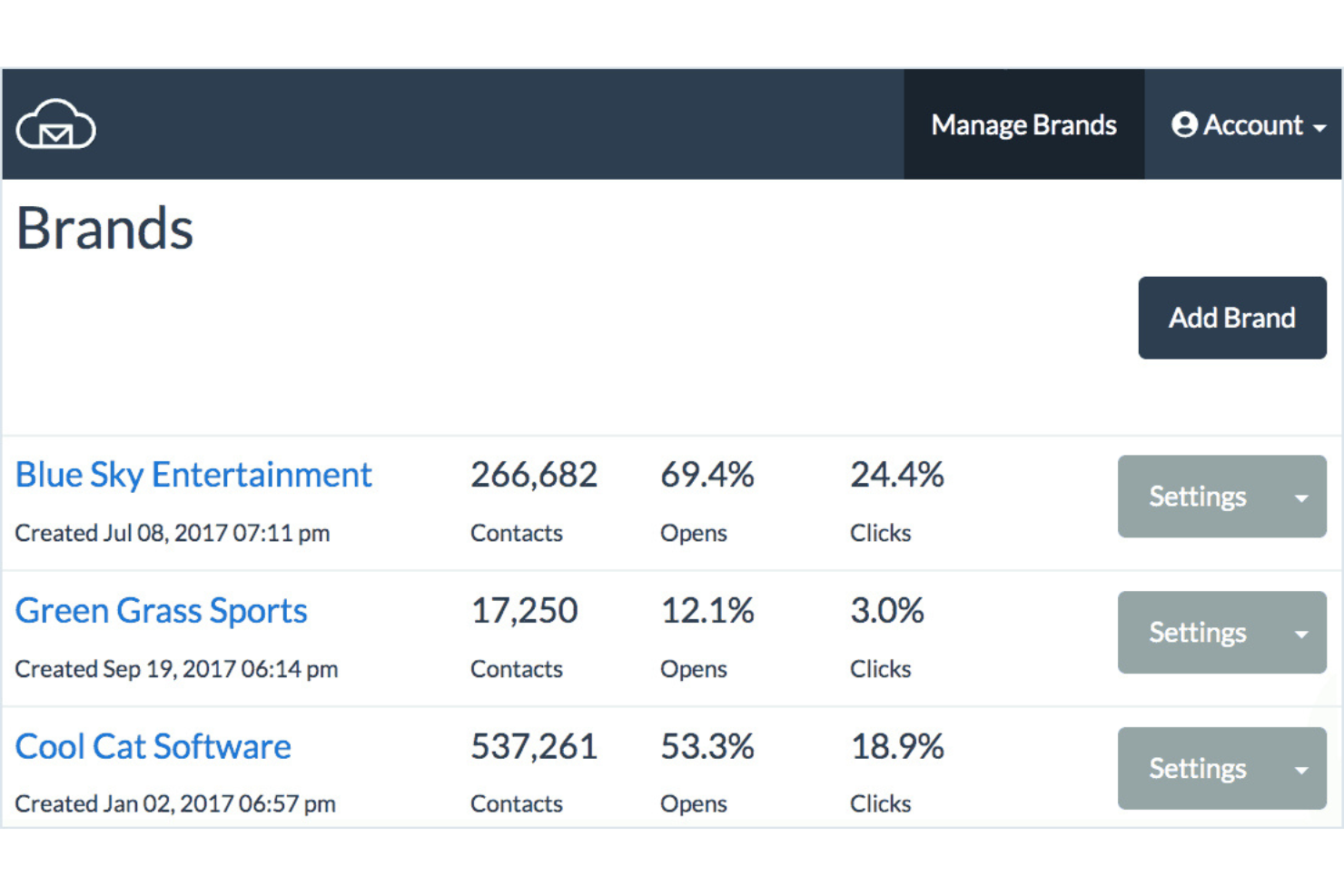Expand the Settings dropdown for Blue Sky Entertainment
The width and height of the screenshot is (1344, 896).
pos(1303,497)
